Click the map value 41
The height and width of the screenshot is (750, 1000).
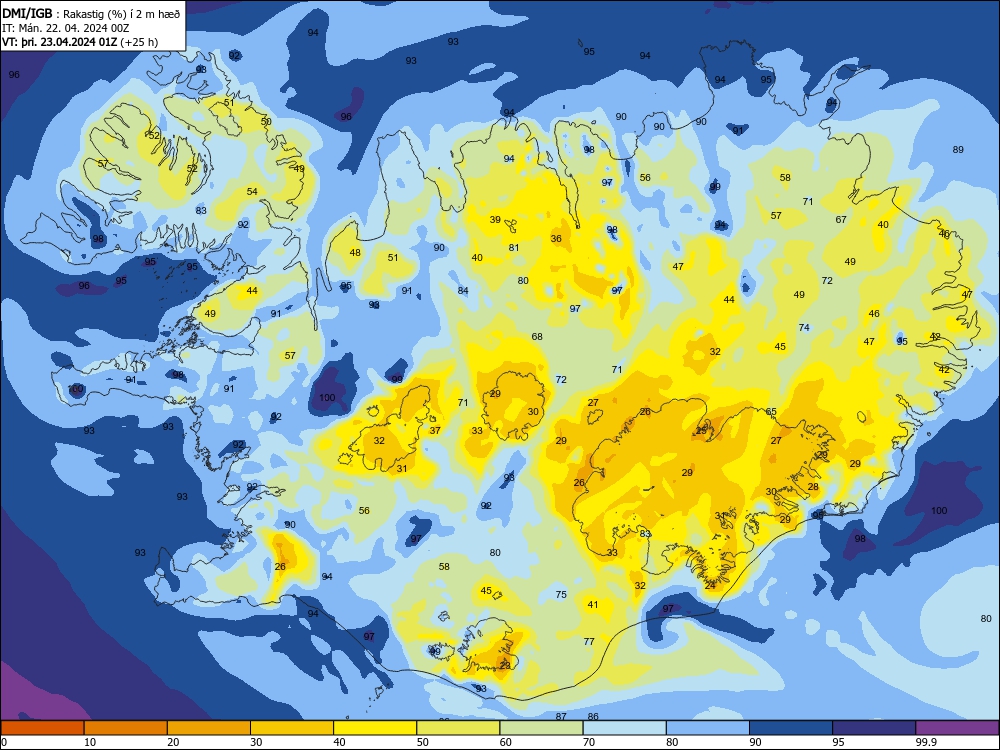[x=592, y=605]
